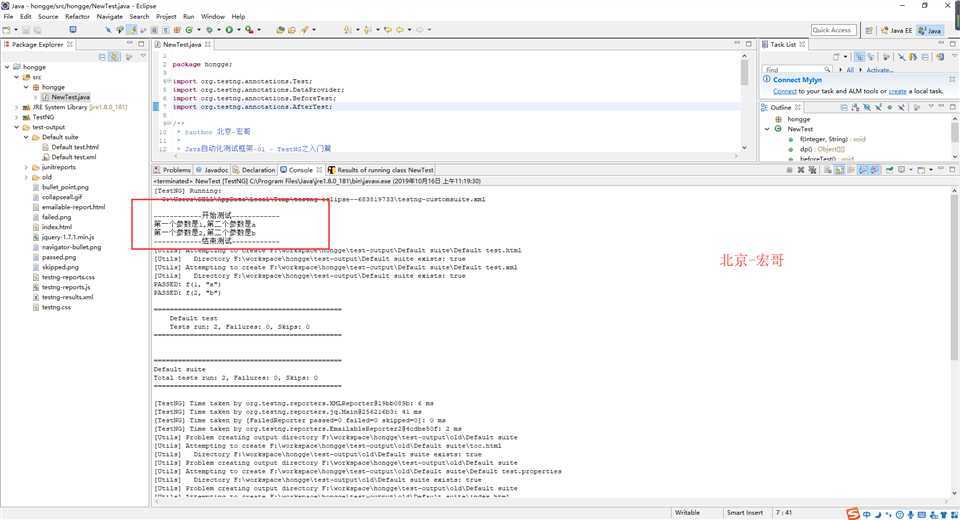Toggle Scroll Lock in the Console toolbar

(839, 170)
